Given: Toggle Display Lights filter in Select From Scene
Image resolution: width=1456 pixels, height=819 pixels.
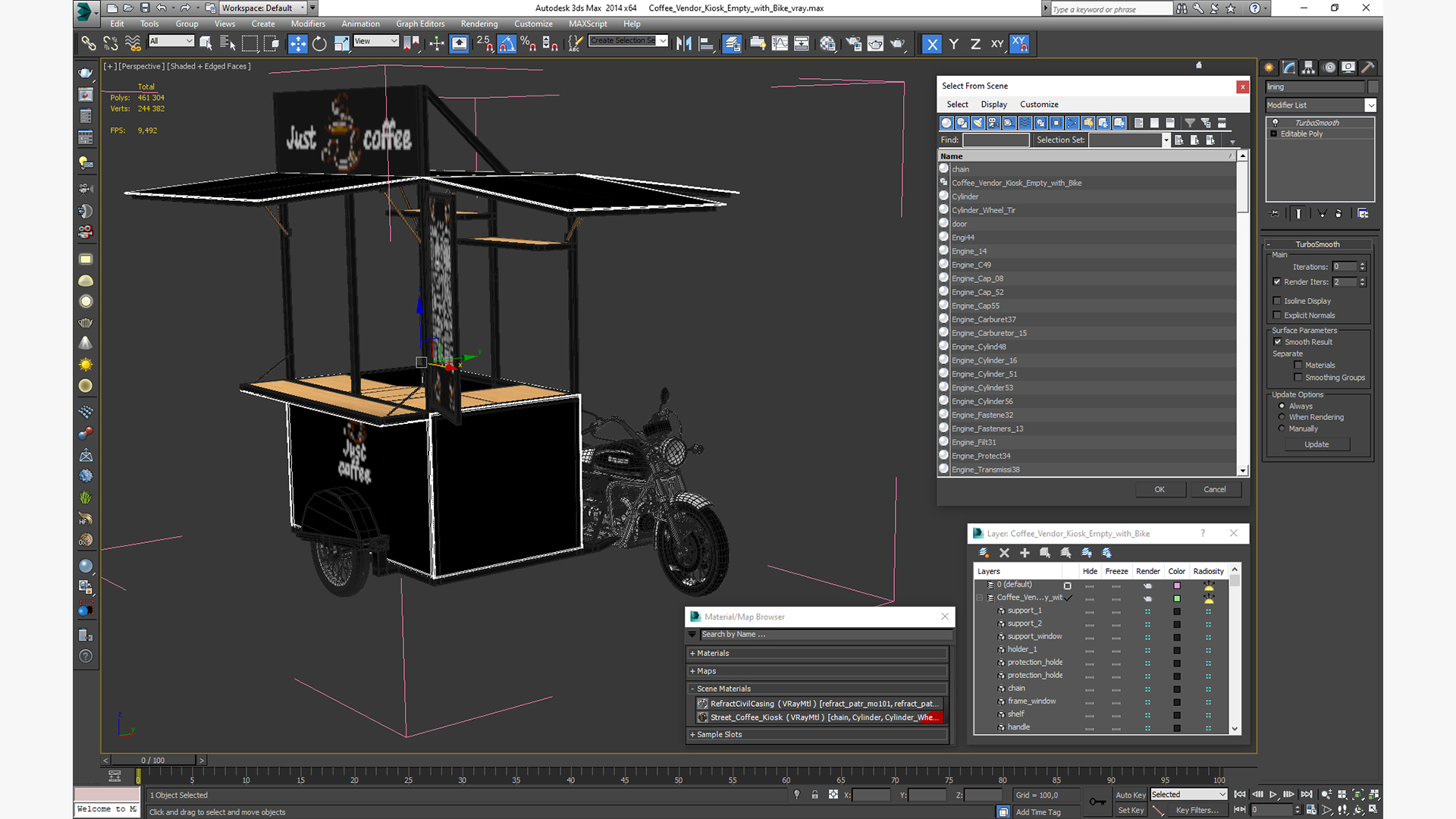Looking at the screenshot, I should (977, 123).
